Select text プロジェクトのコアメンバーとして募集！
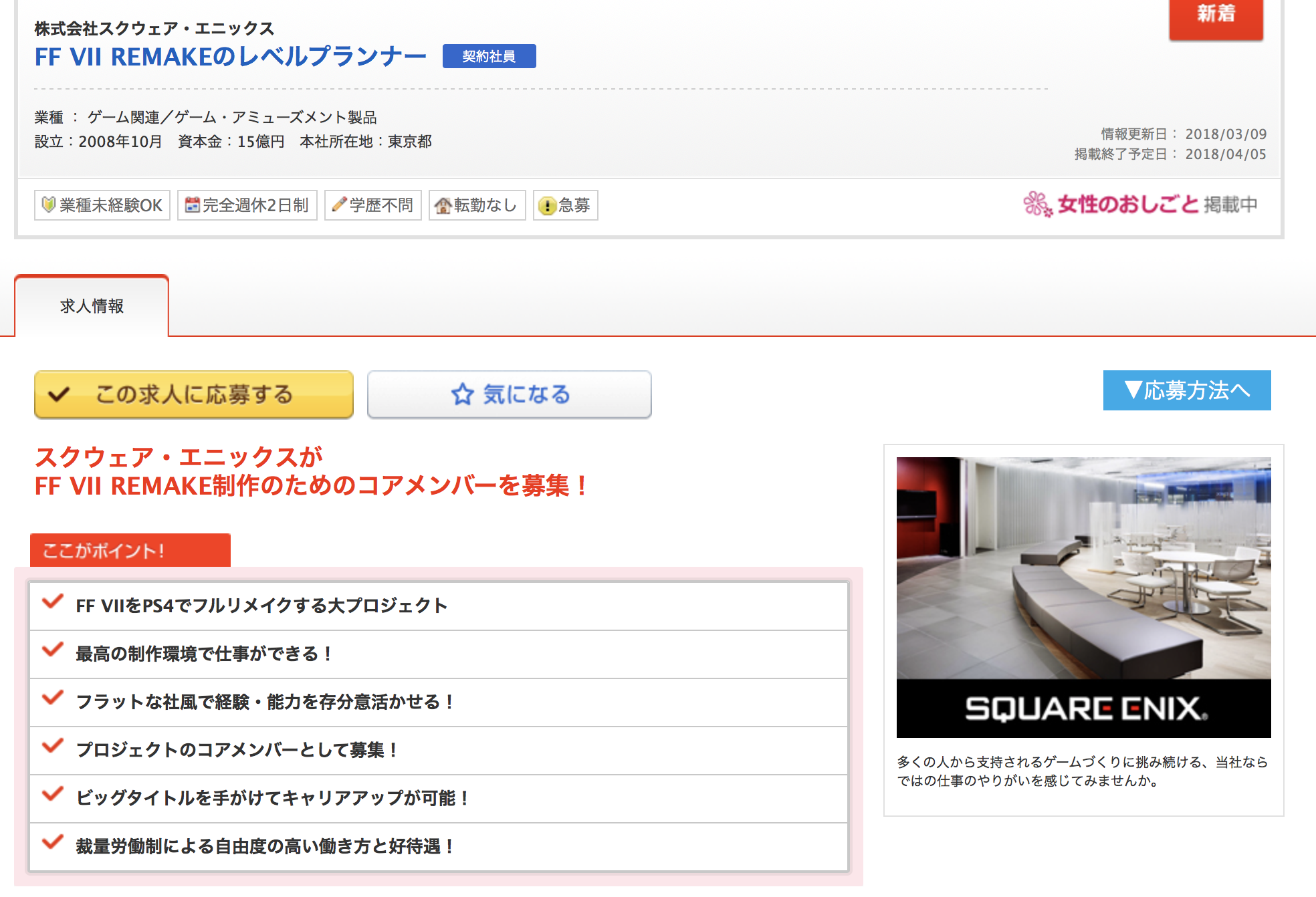Viewport: 1316px width, 897px height. (x=237, y=750)
